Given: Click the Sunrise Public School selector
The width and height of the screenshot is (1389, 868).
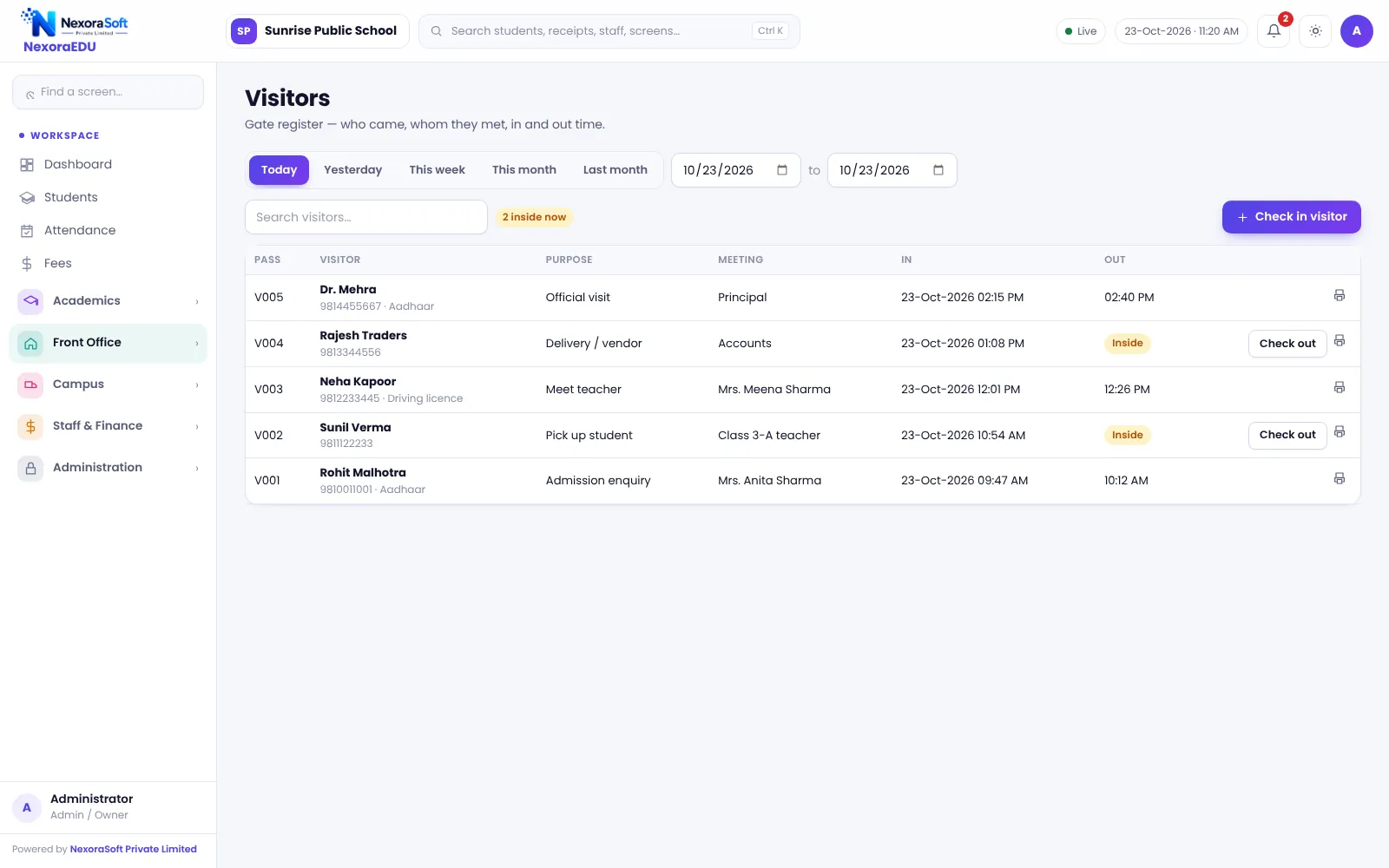Looking at the screenshot, I should (x=317, y=31).
